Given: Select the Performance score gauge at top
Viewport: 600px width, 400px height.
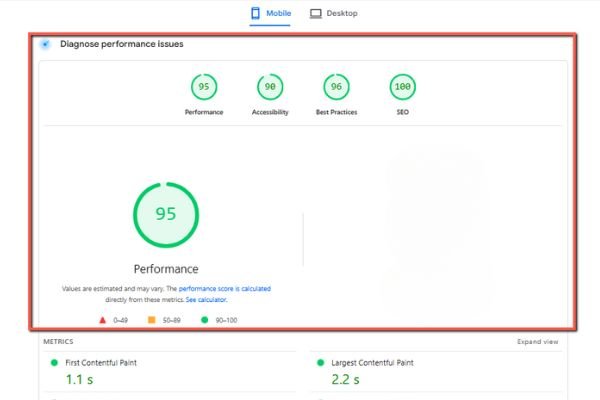Looking at the screenshot, I should [204, 88].
